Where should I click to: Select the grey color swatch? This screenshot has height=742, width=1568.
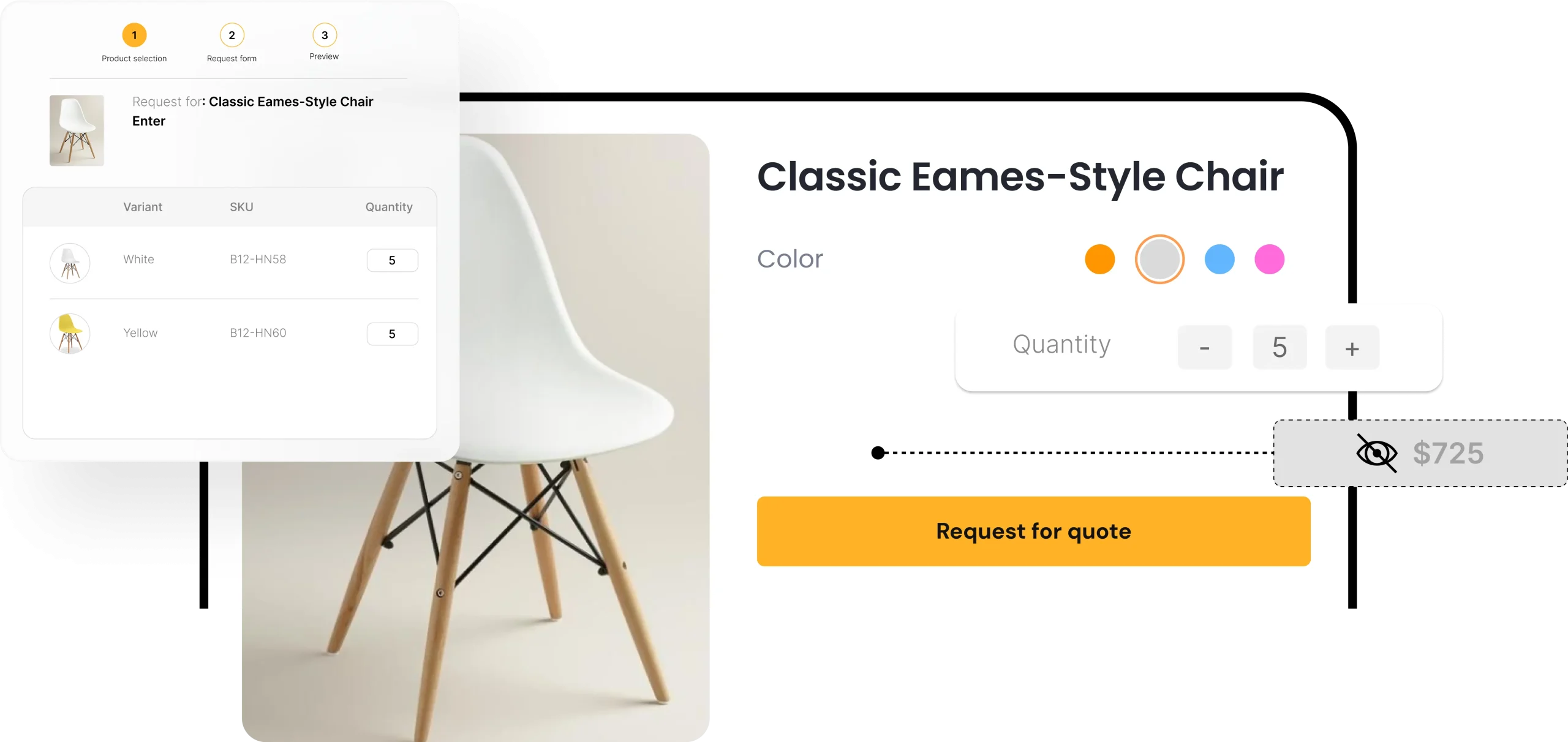tap(1159, 259)
